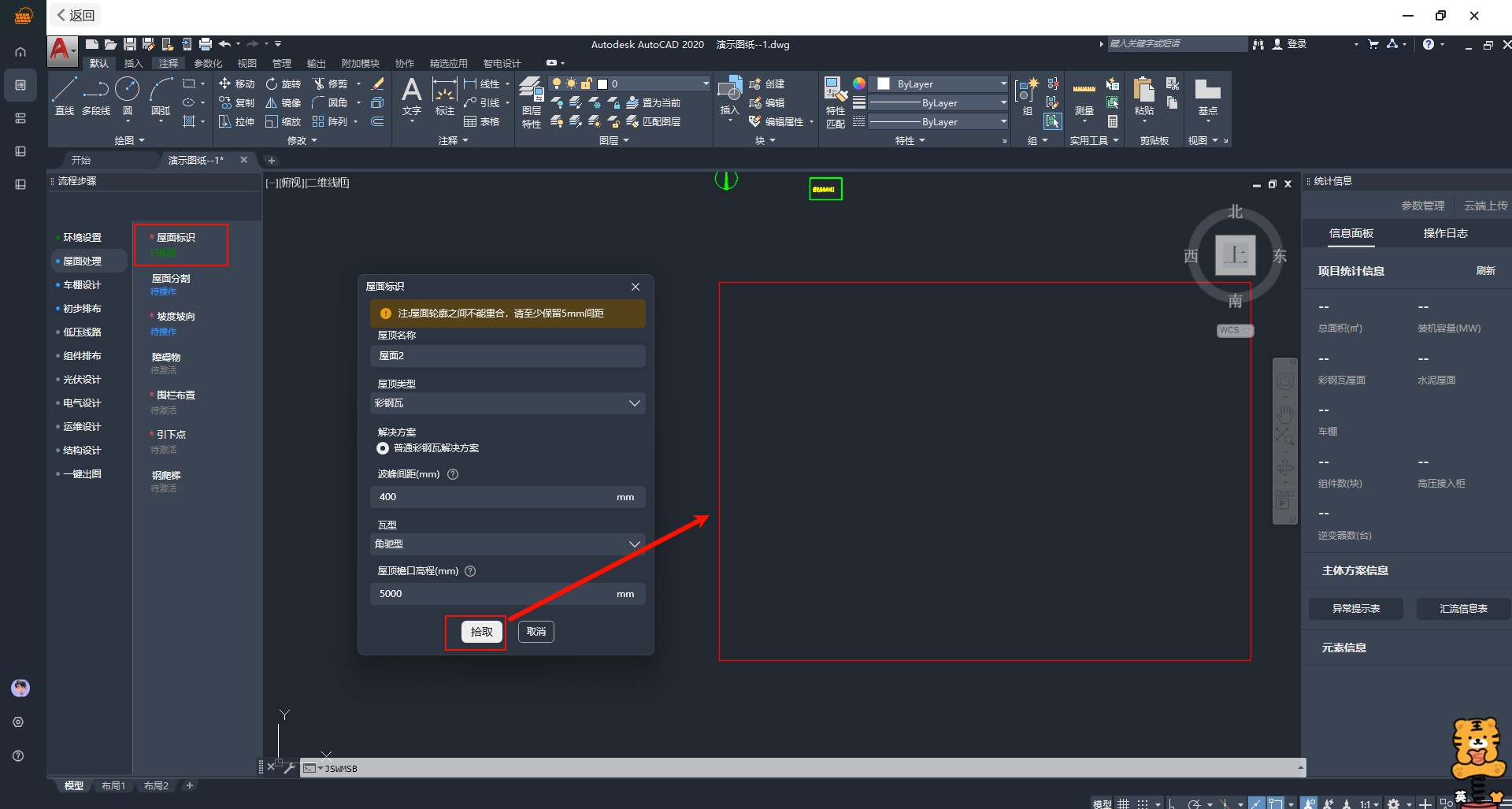
Task: Click the layer lightbulb on/off toggle
Action: coord(557,83)
